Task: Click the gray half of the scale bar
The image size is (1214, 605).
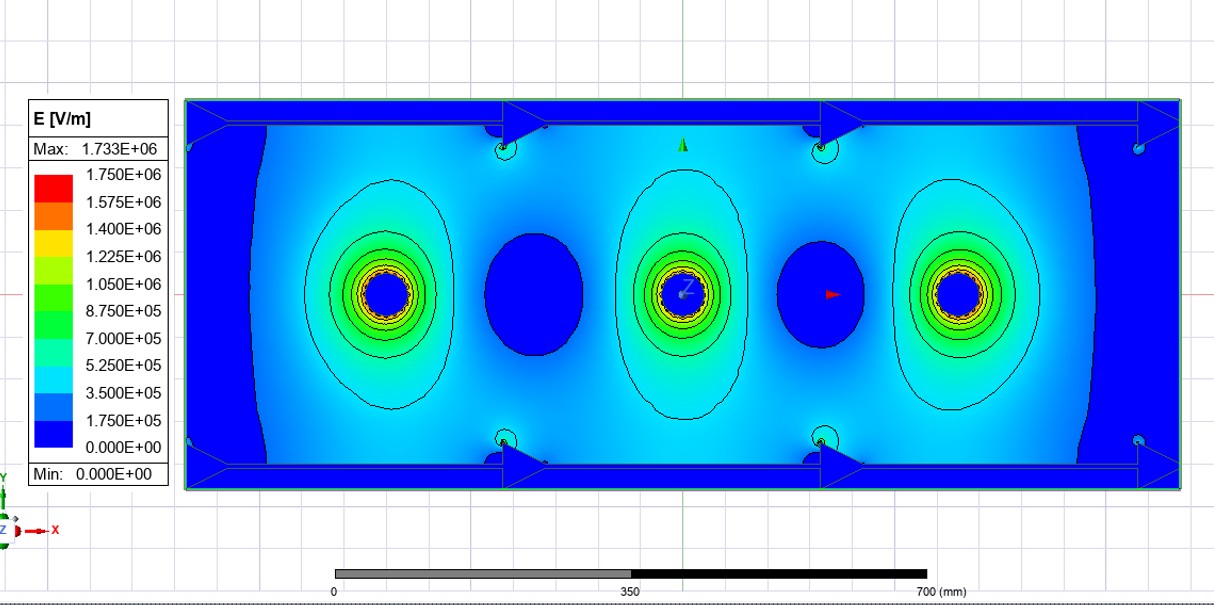Action: click(482, 574)
